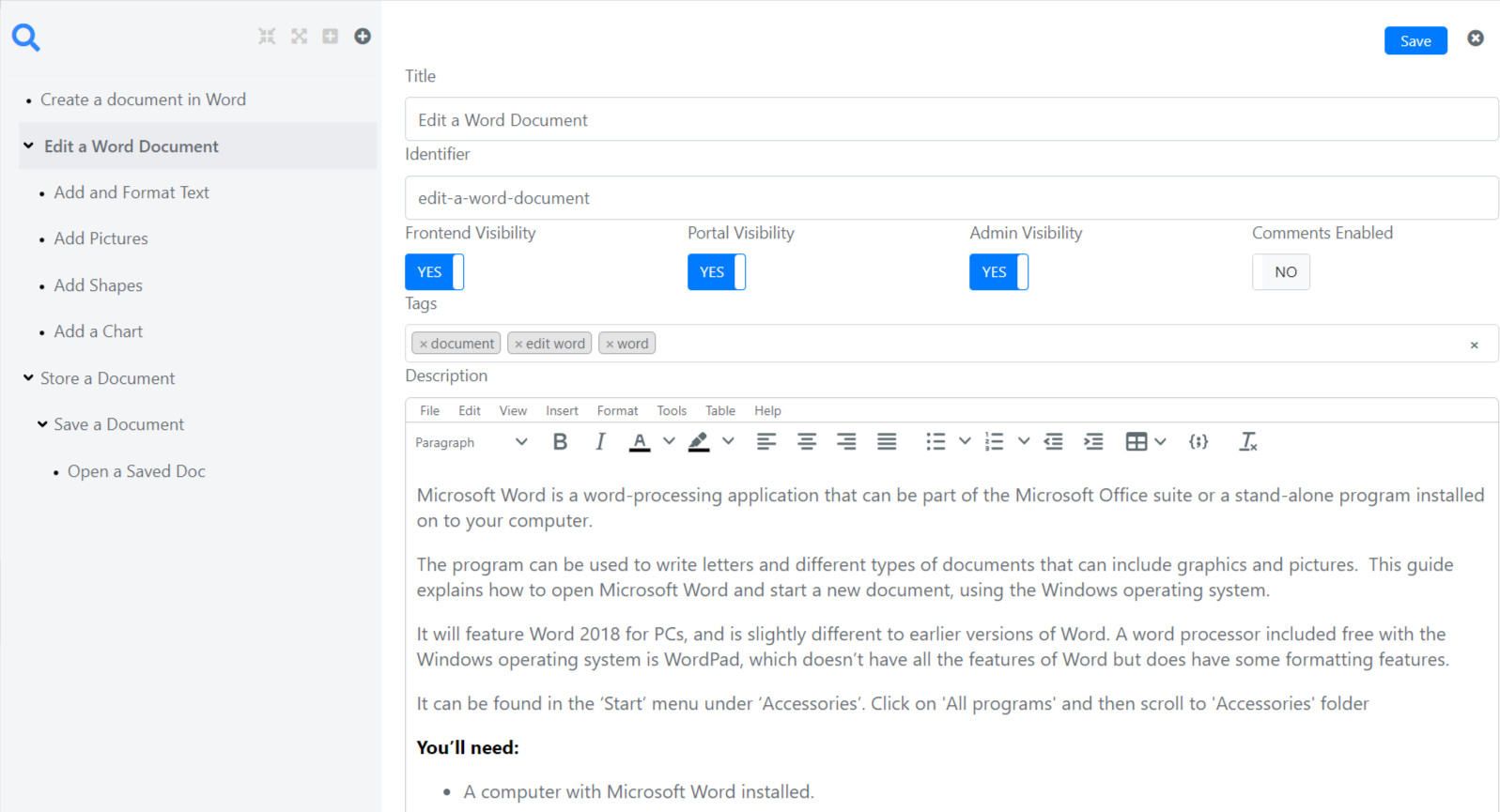Toggle Admin Visibility switch
1500x812 pixels.
pos(998,272)
